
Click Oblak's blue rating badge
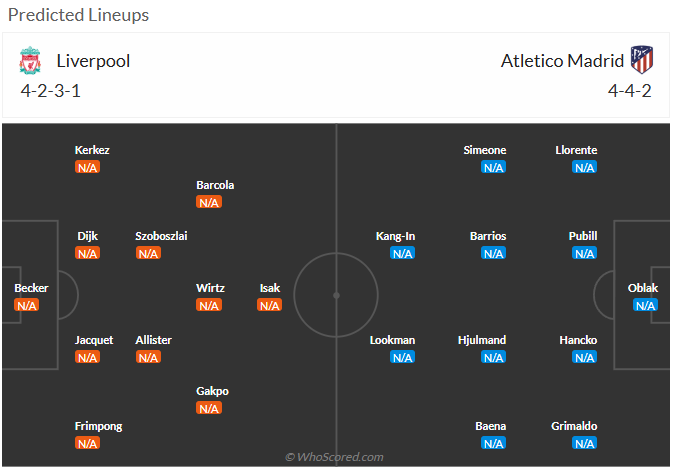[x=645, y=305]
